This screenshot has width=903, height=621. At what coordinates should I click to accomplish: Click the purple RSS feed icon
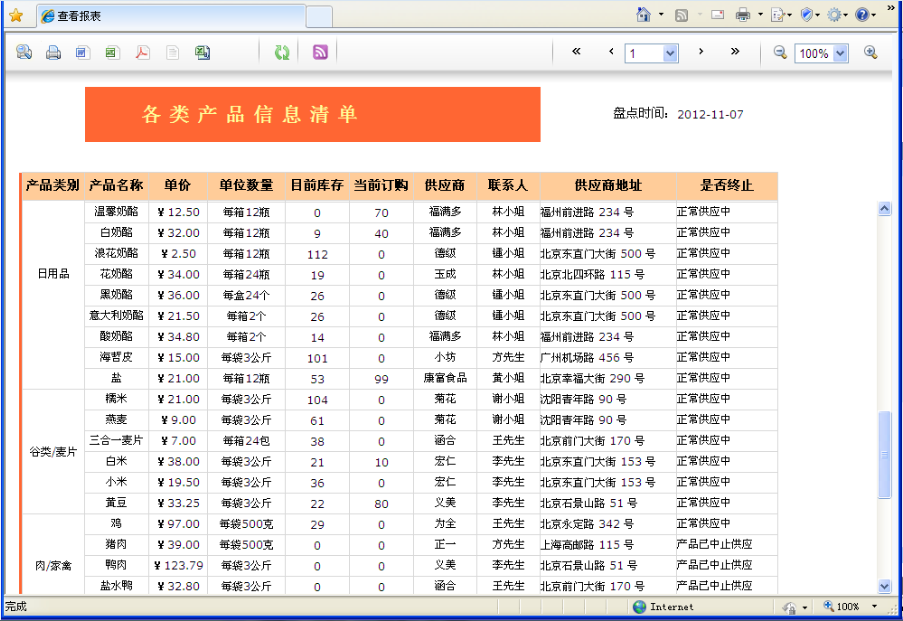point(320,52)
